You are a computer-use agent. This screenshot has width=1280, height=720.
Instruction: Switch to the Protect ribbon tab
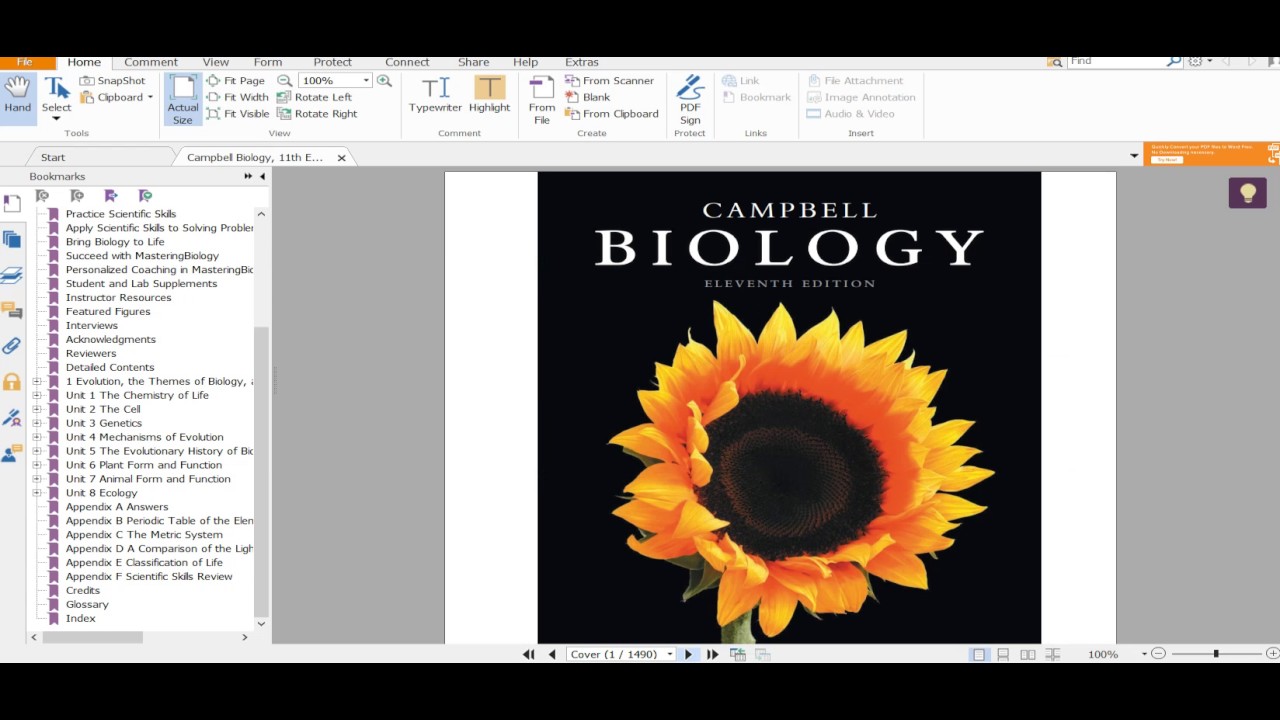pos(332,62)
